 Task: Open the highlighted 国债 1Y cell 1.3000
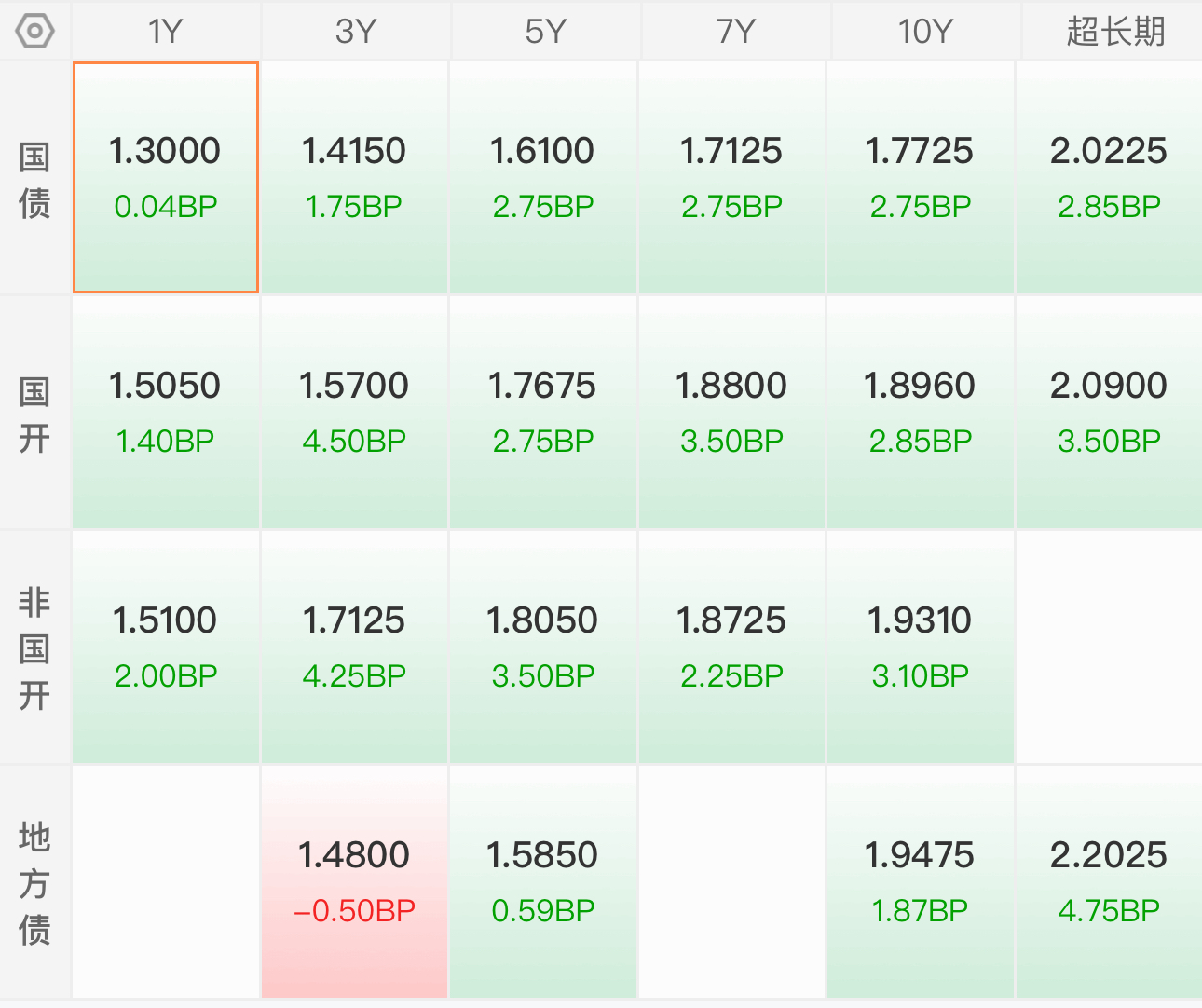coord(166,178)
